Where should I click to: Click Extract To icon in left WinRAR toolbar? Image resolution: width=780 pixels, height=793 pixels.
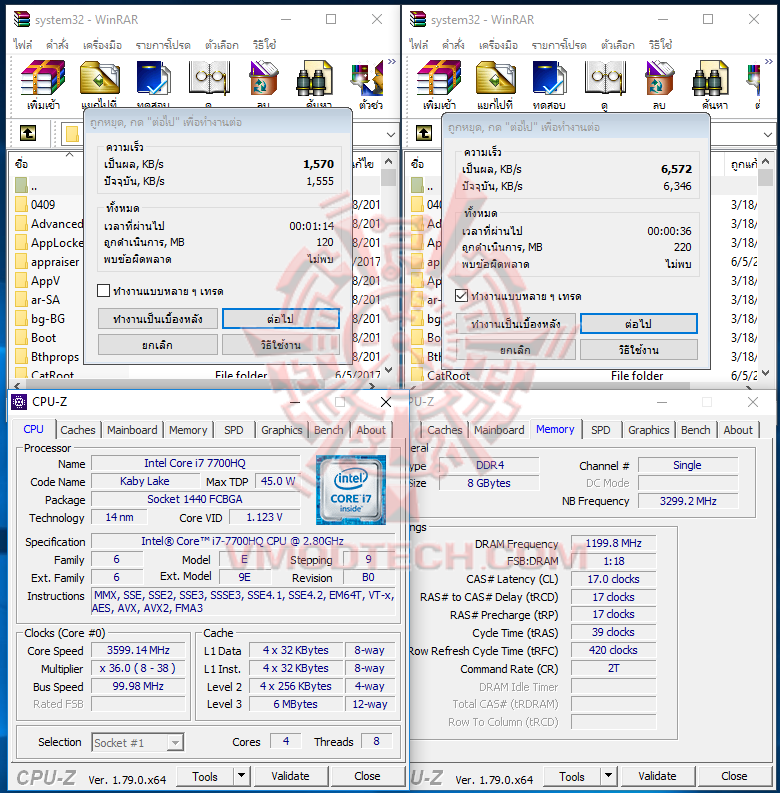(x=100, y=78)
